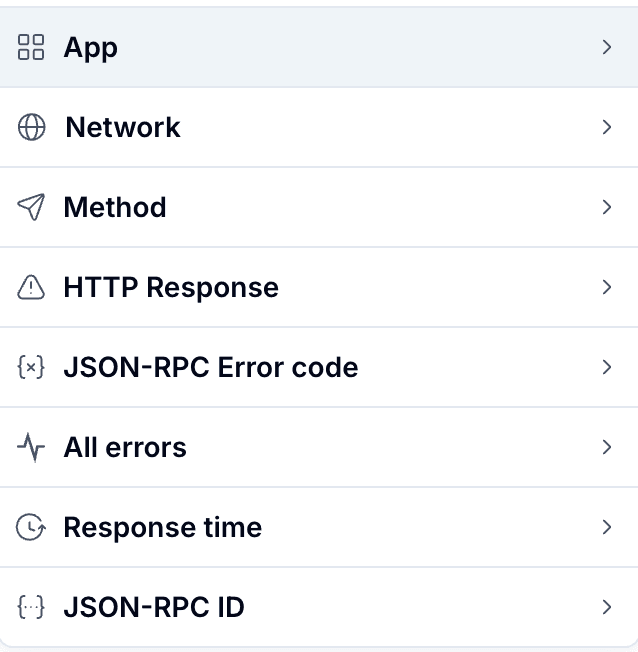
Task: Click the JSON-RPC Error code braces icon
Action: [x=32, y=367]
